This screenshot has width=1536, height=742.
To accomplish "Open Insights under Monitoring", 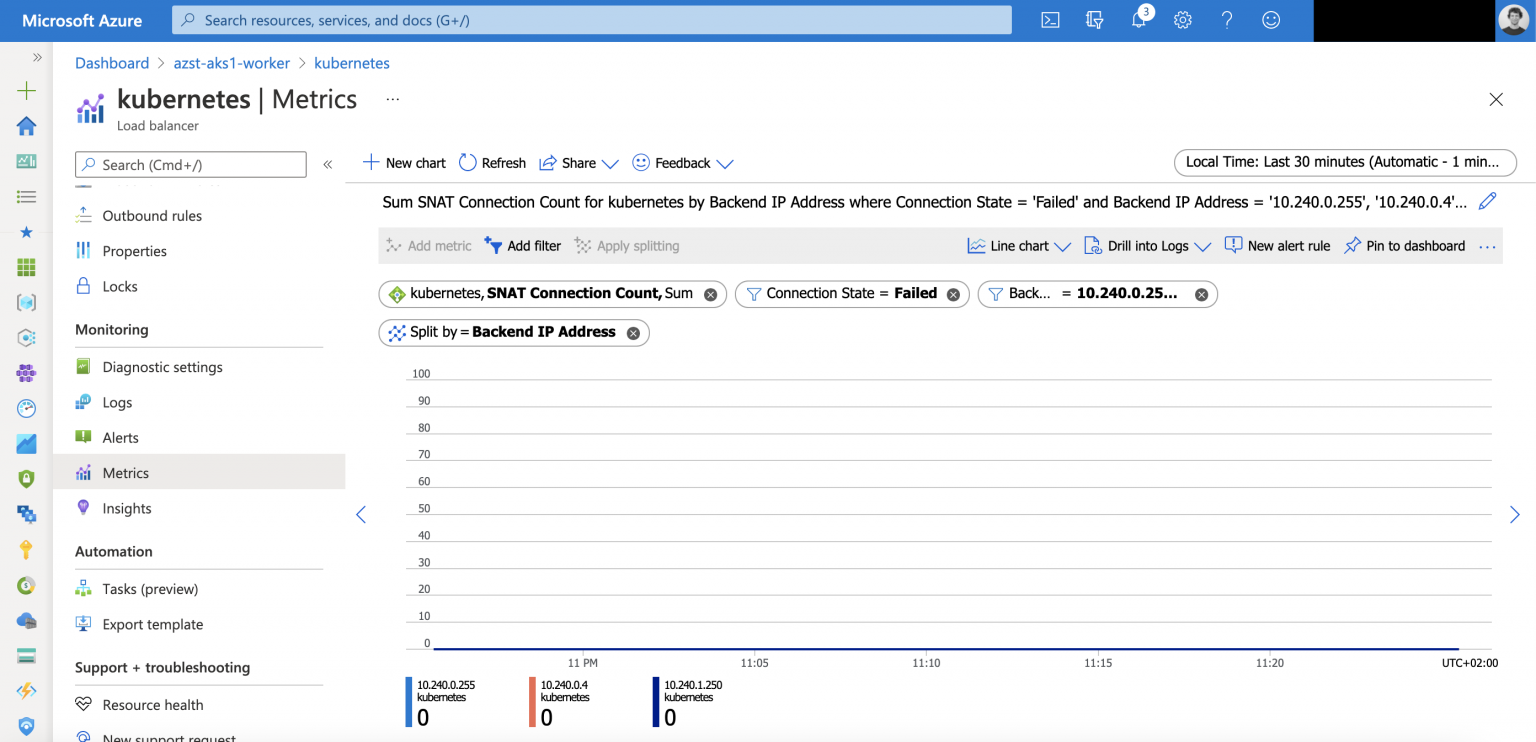I will click(127, 508).
